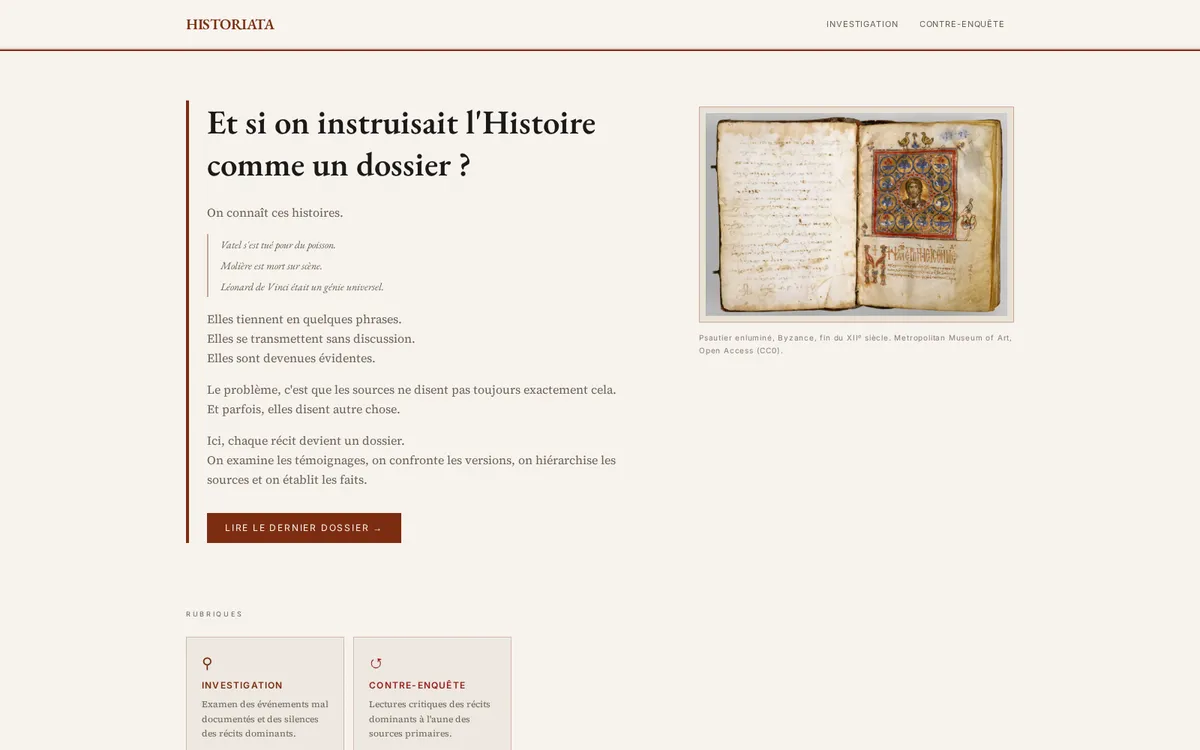Open the Contre-enquête card title
This screenshot has width=1200, height=750.
click(x=417, y=685)
